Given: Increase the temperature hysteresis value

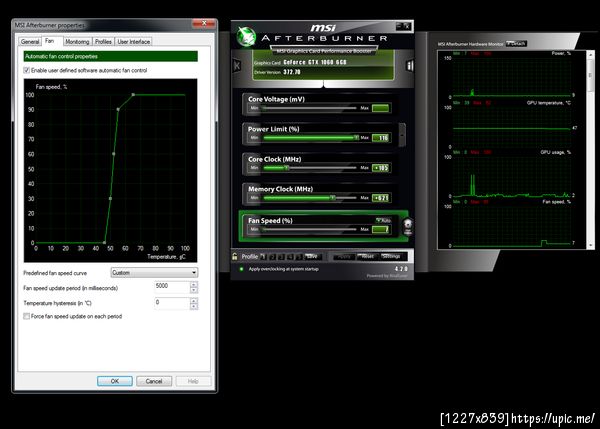Looking at the screenshot, I should [194, 301].
